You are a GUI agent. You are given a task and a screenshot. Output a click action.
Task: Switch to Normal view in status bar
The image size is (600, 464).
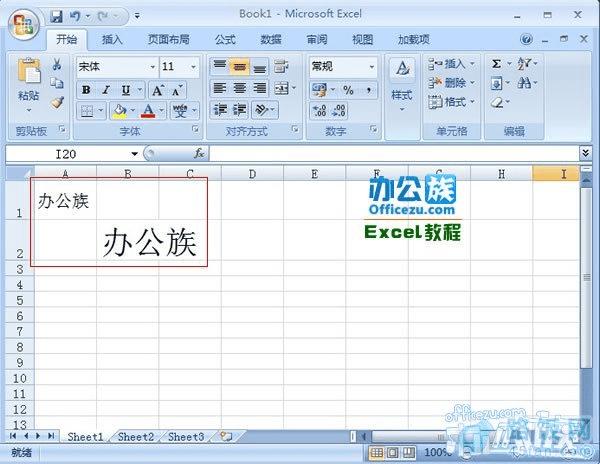point(376,453)
